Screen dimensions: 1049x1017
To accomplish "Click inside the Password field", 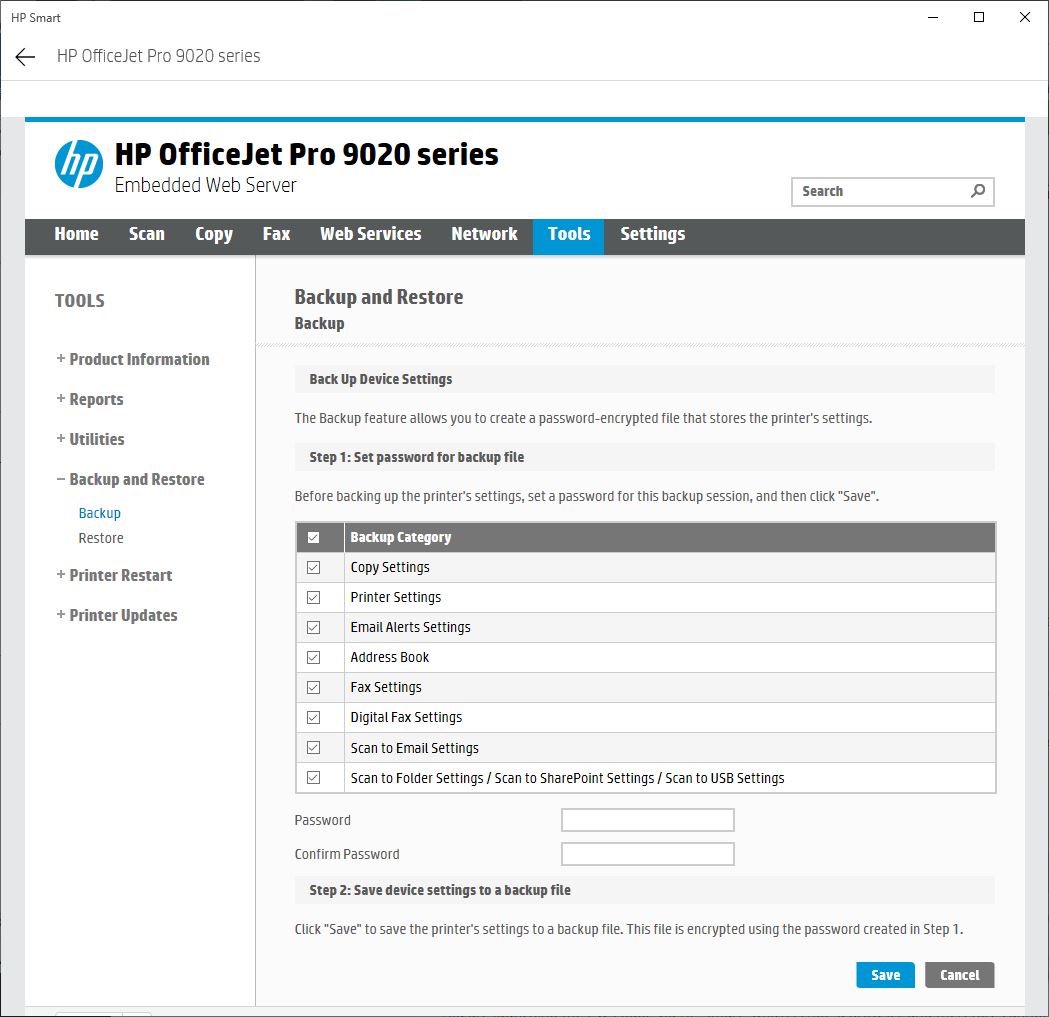I will 647,819.
